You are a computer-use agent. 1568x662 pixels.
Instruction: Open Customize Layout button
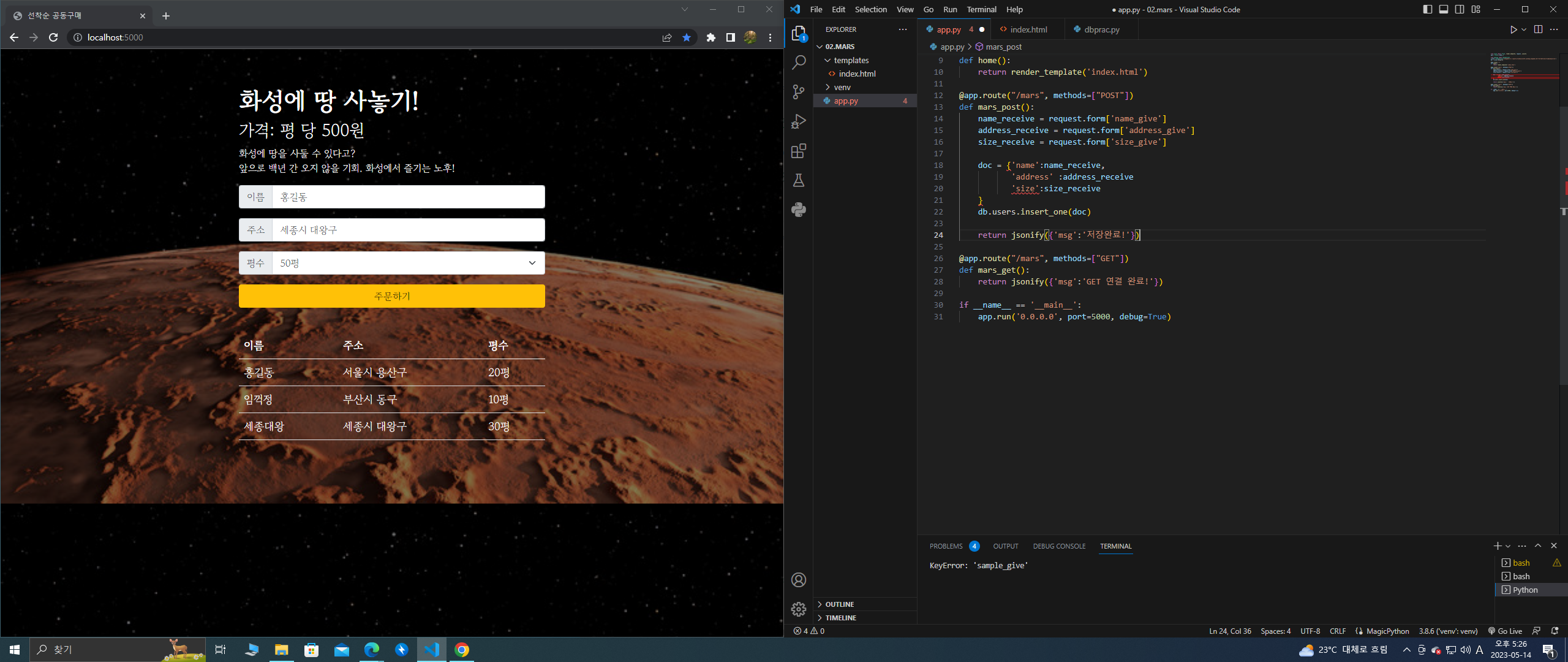click(1476, 9)
